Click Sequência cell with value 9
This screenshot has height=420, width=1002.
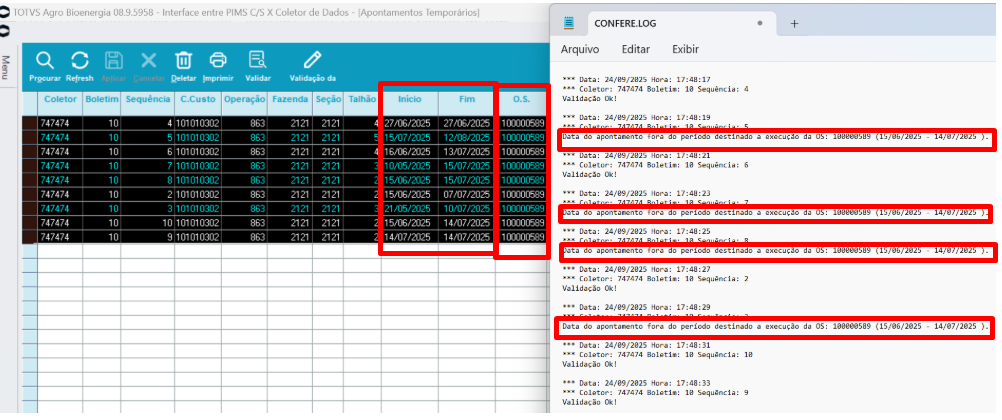coord(148,237)
